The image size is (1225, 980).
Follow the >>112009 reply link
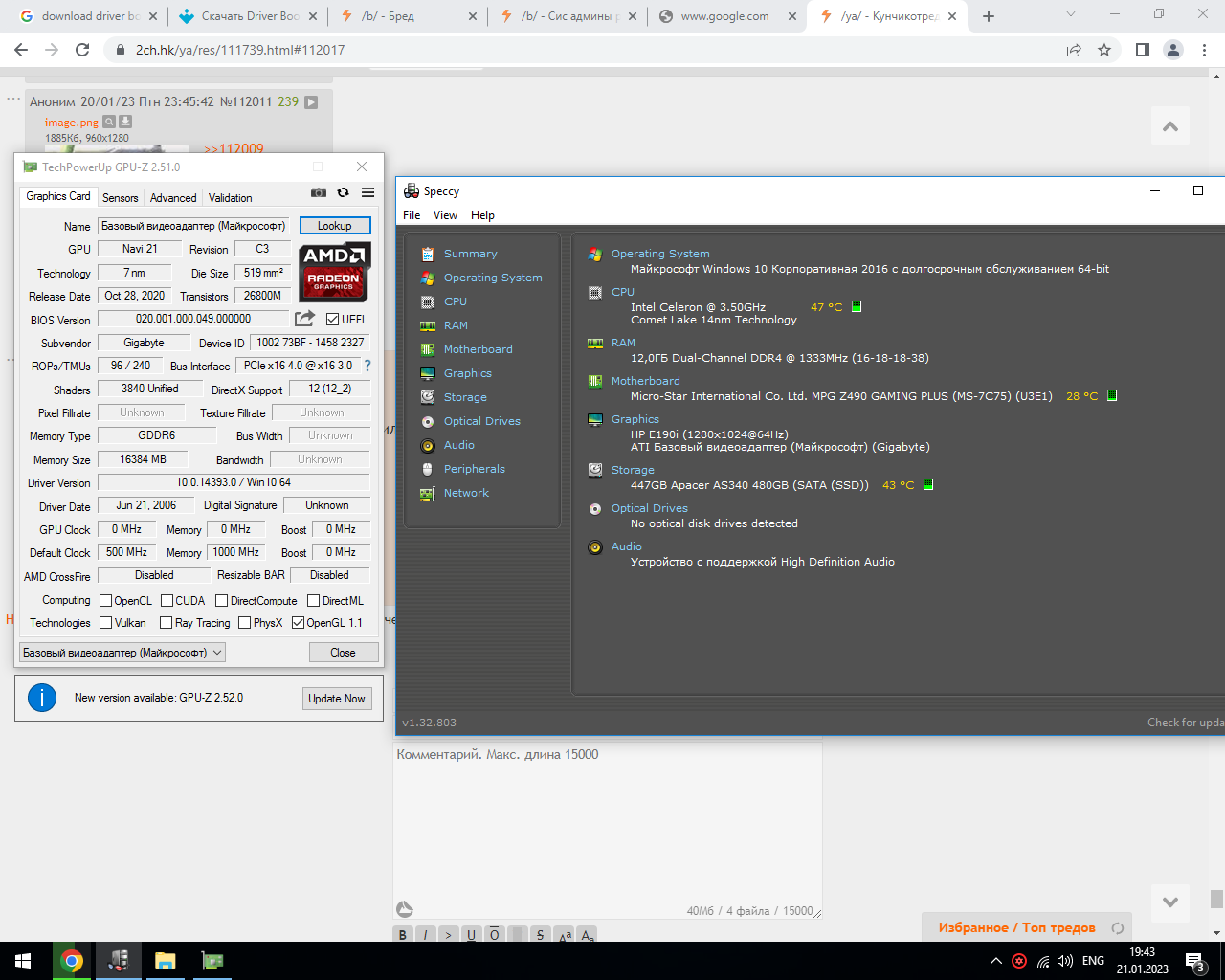pyautogui.click(x=234, y=148)
